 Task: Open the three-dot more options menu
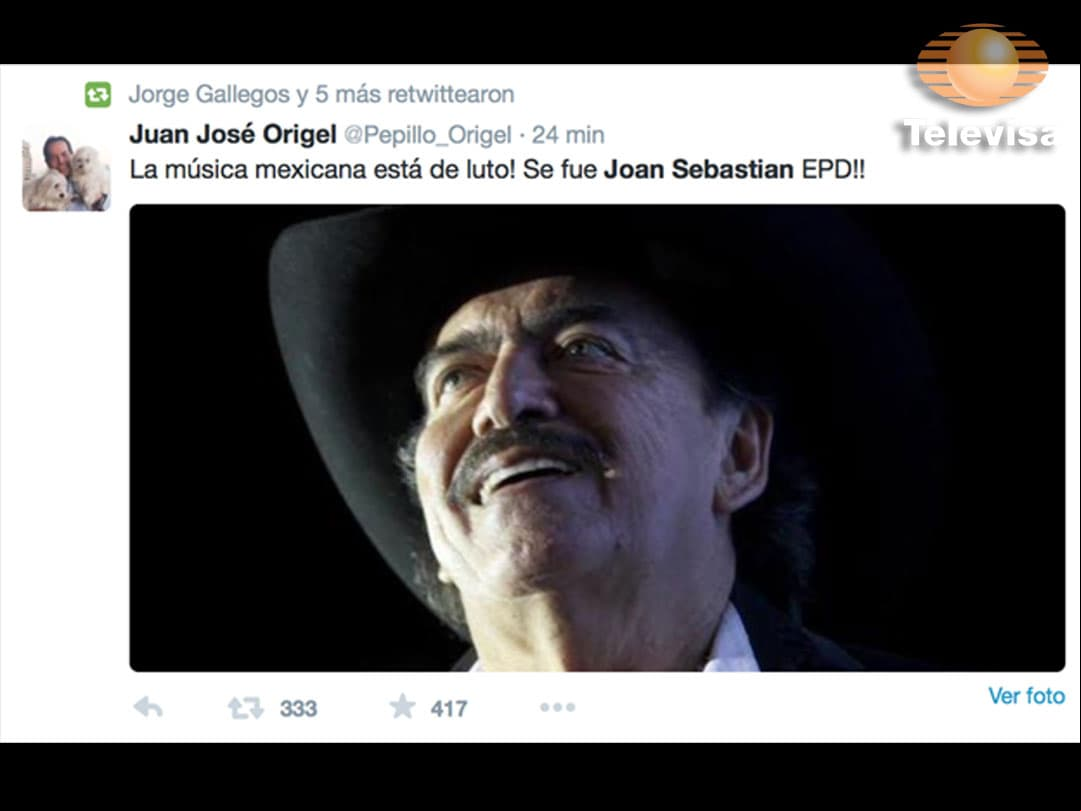558,707
